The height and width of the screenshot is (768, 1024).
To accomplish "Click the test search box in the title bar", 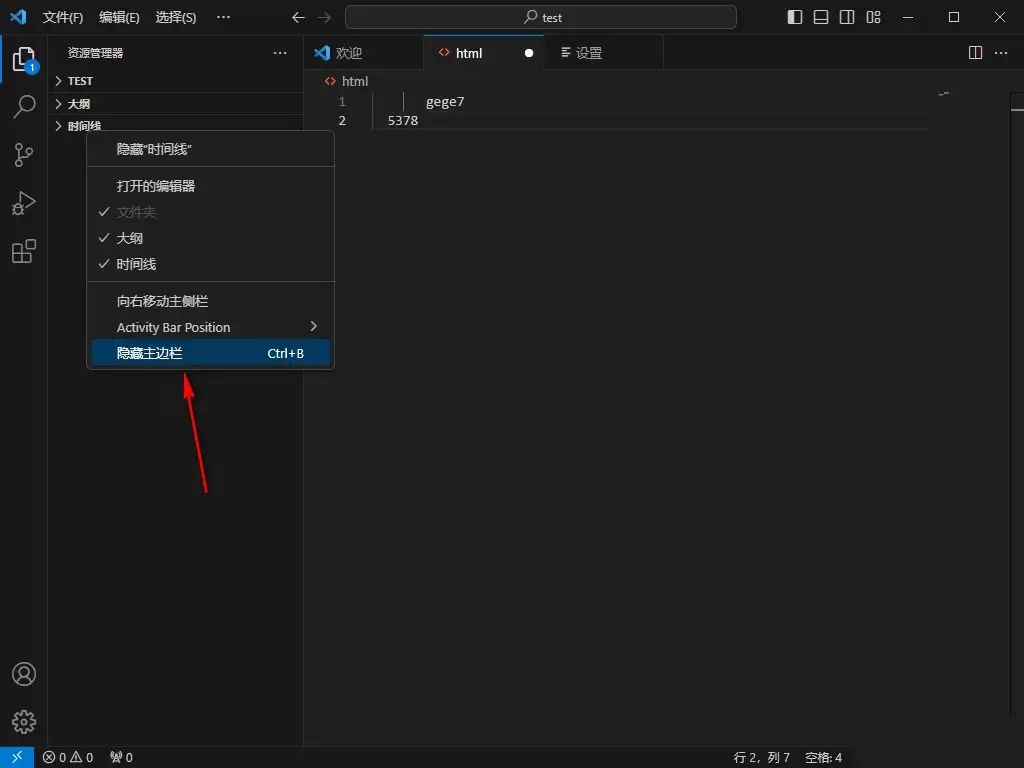I will click(540, 17).
